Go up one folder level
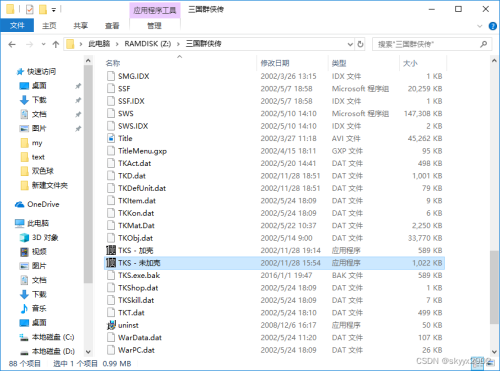Viewport: 500px width, 371px height. [x=56, y=44]
